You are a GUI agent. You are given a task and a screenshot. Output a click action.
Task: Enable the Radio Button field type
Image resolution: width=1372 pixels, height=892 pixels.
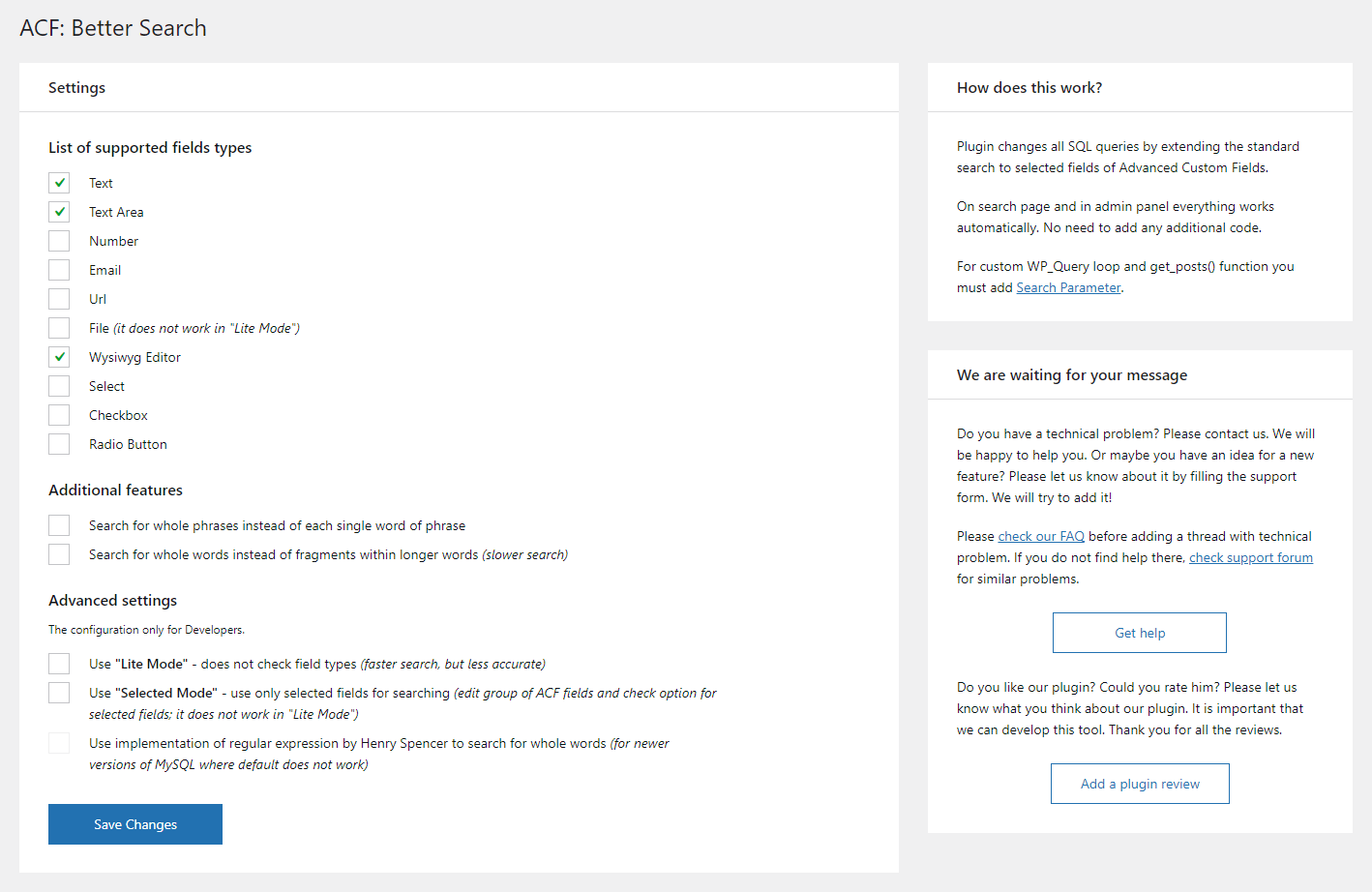[x=59, y=444]
